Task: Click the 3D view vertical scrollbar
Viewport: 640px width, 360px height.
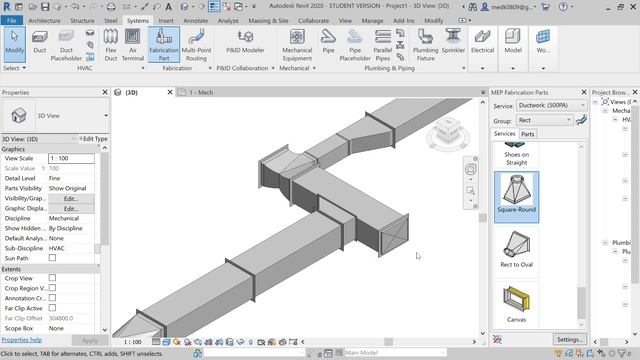Action: (482, 218)
